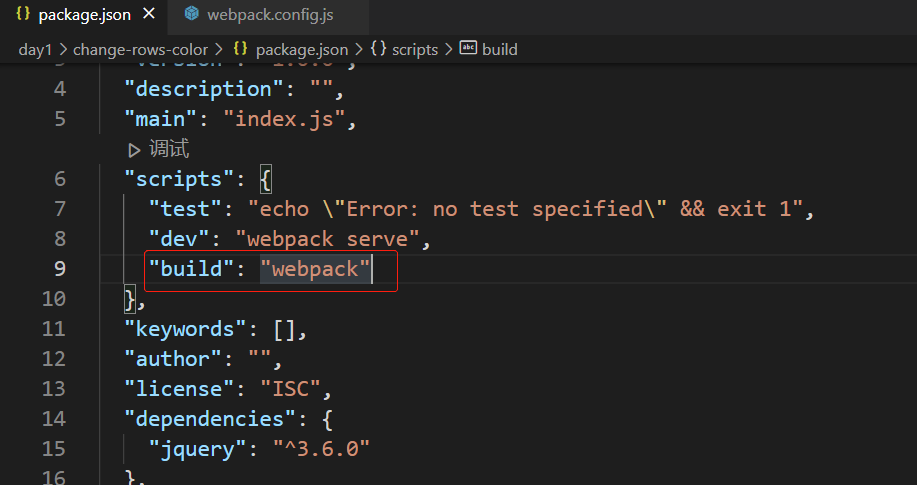Click the "ISC" license value

coord(295,389)
